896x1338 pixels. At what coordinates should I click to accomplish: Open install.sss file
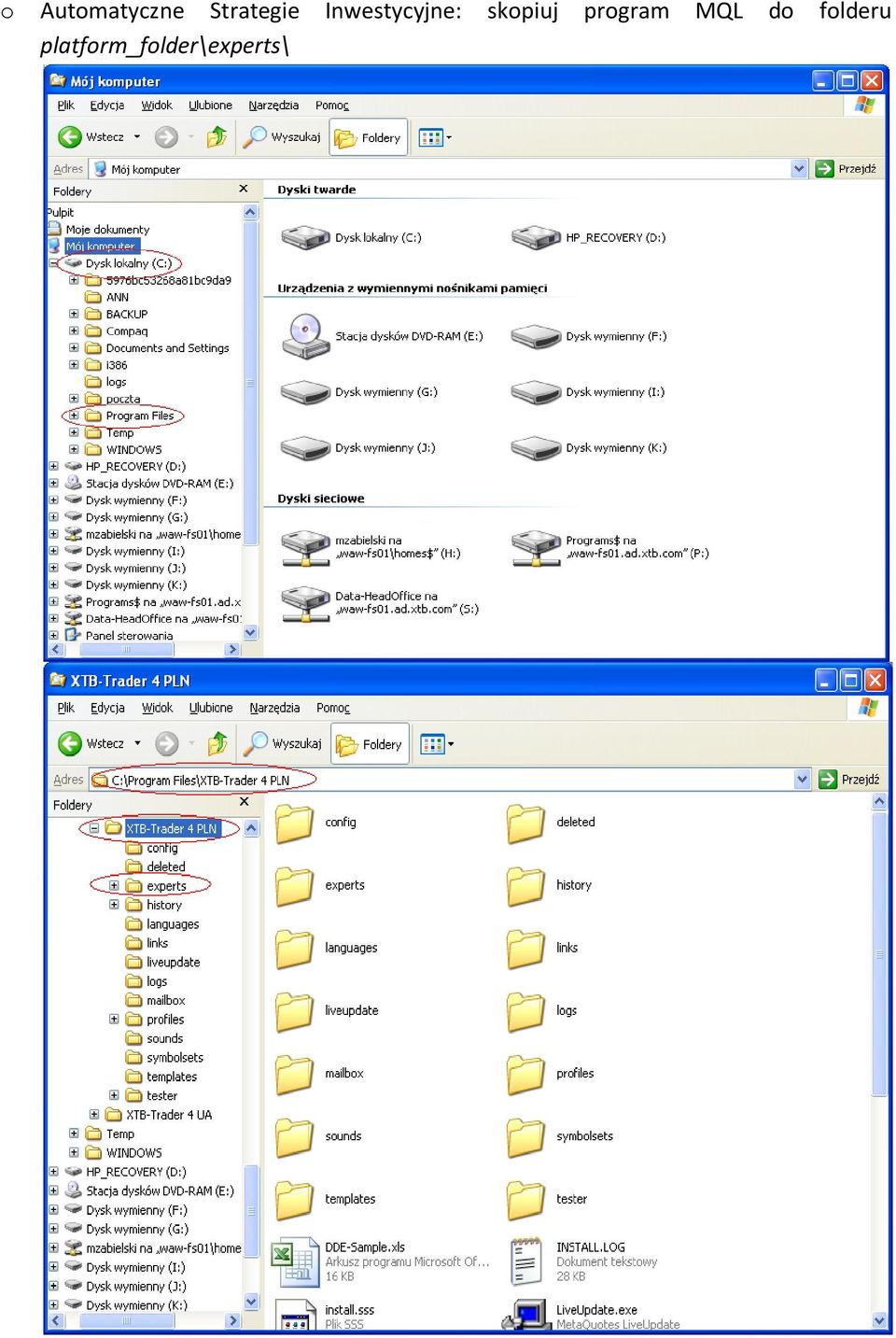(x=295, y=1316)
